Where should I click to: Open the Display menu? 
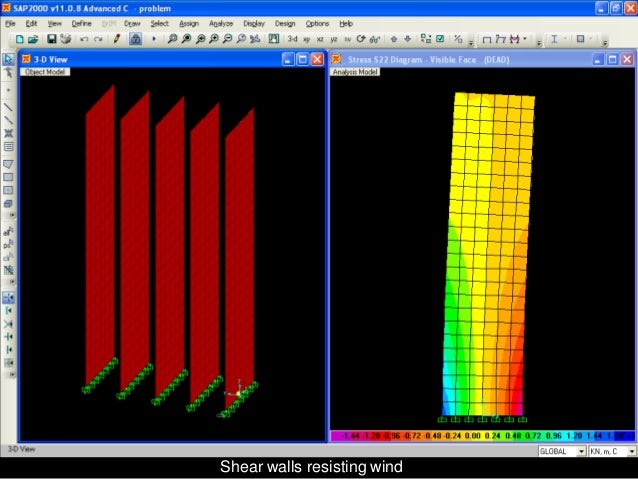click(254, 24)
